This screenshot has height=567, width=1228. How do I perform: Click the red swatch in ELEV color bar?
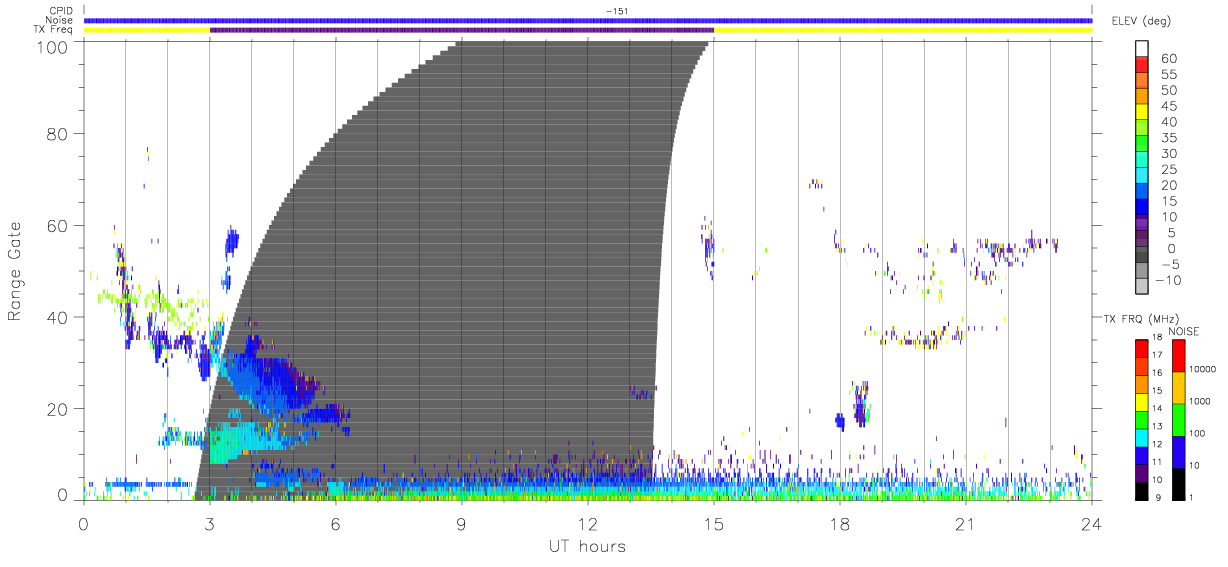click(1142, 66)
